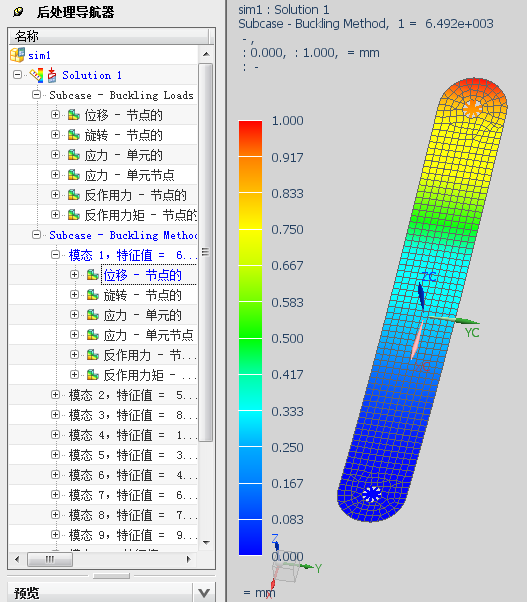Click the horizontal scrollbar left arrow
Screen dimensions: 527x602
17,559
